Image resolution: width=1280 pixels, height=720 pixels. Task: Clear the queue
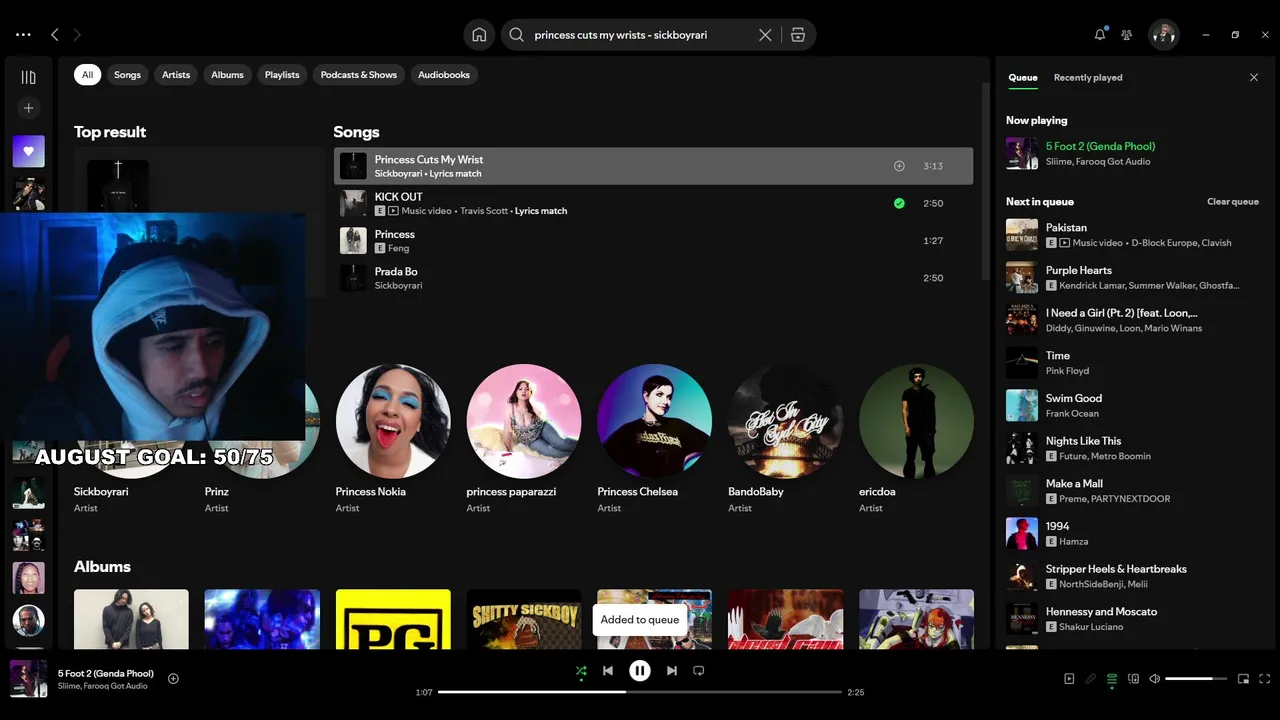(1232, 202)
